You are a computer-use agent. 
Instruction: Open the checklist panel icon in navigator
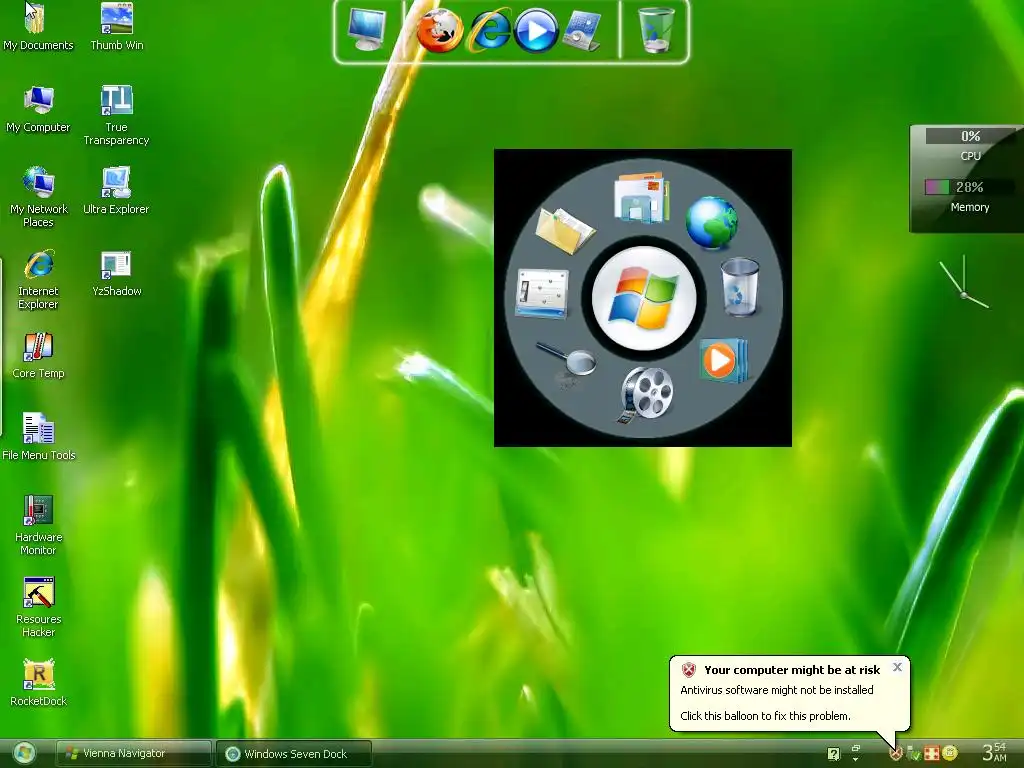tap(542, 293)
